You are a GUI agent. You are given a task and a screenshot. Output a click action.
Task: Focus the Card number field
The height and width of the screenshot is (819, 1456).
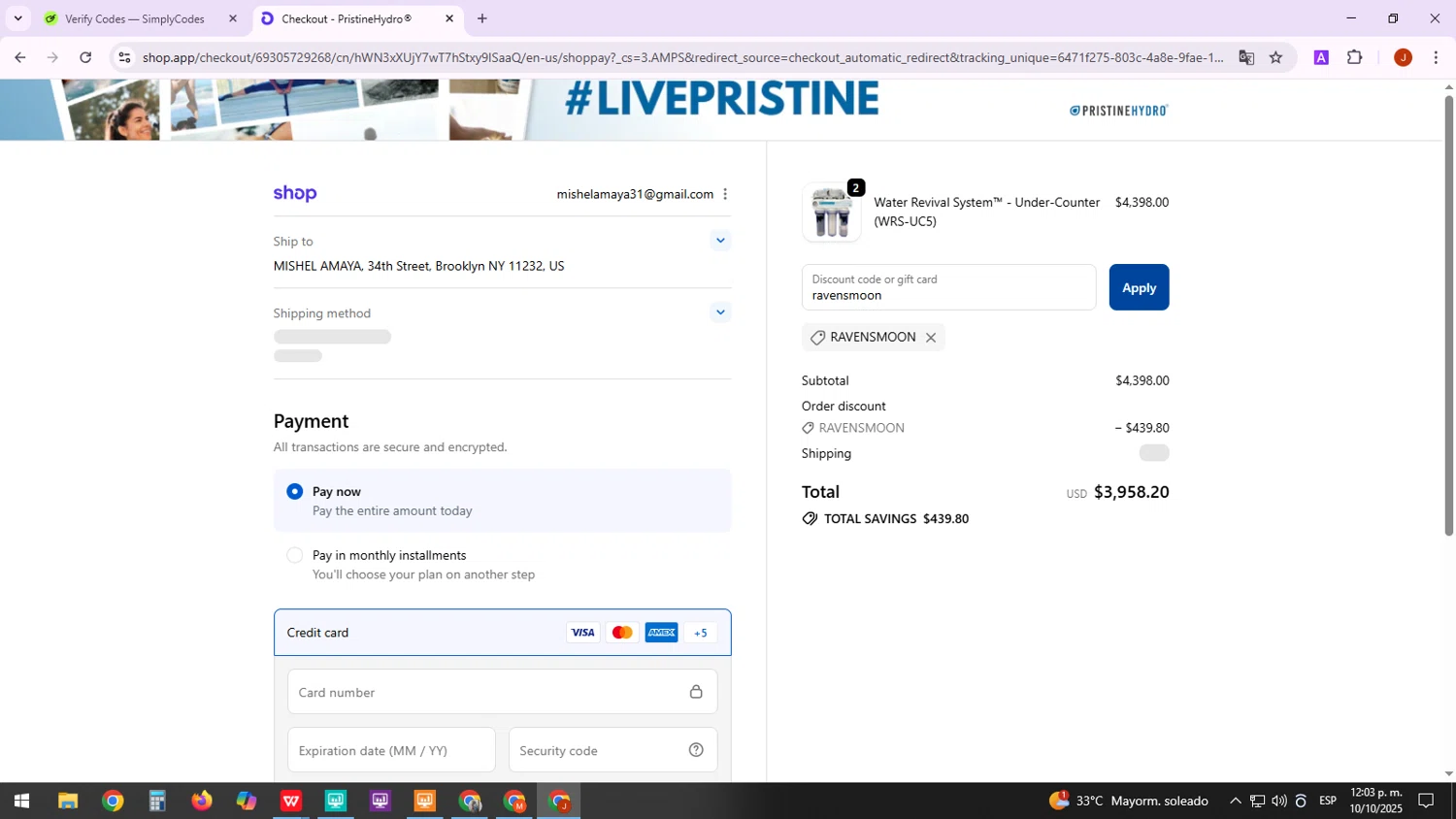[503, 692]
